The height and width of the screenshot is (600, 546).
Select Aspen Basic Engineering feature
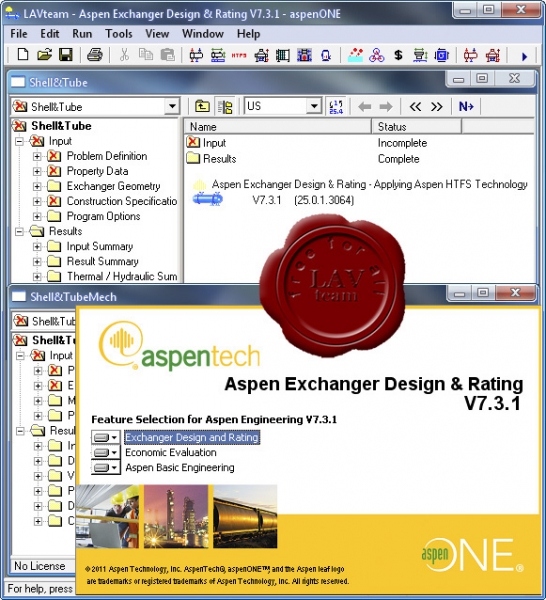pyautogui.click(x=180, y=468)
